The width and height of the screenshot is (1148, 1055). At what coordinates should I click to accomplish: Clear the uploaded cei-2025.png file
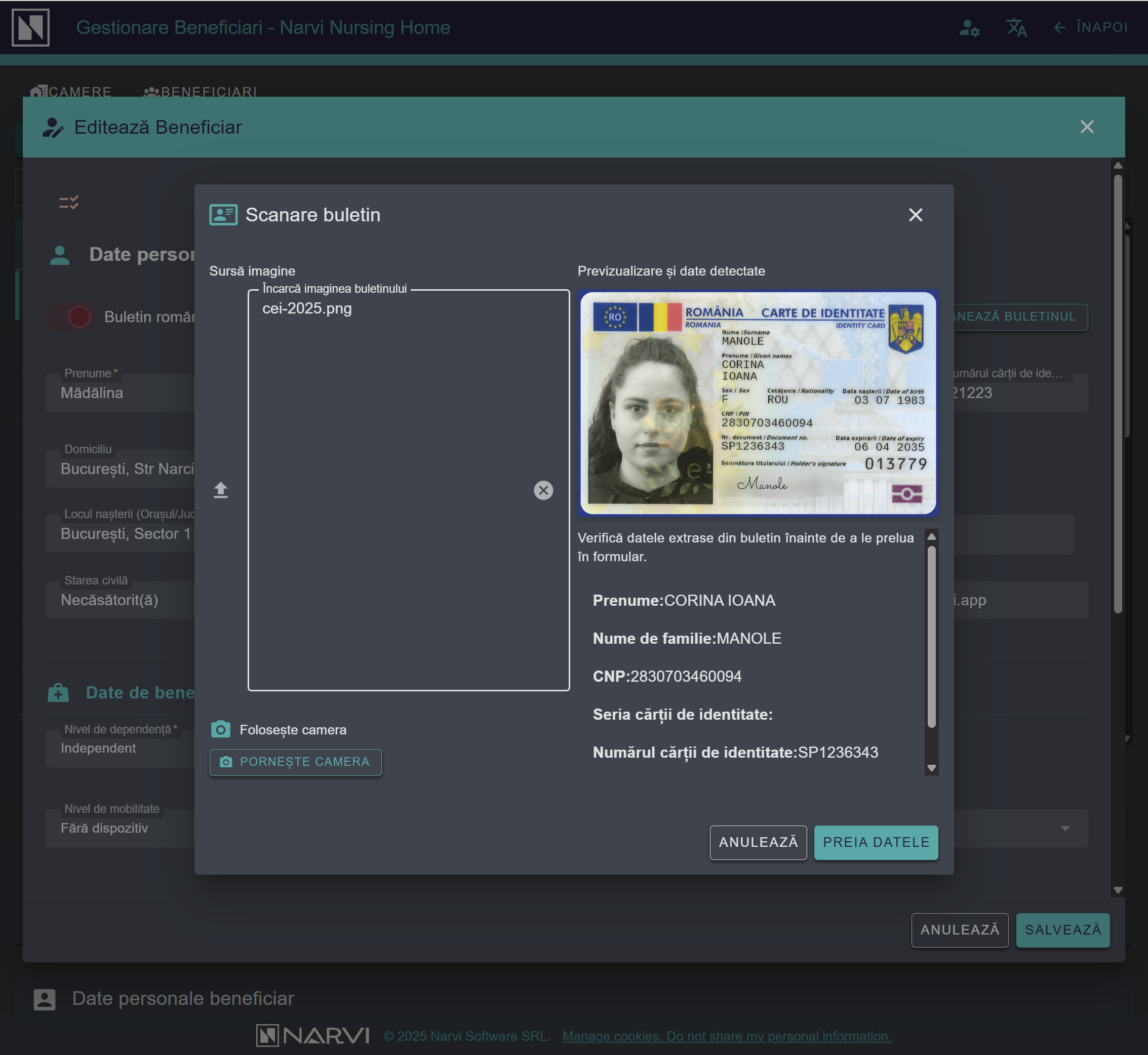[x=543, y=490]
